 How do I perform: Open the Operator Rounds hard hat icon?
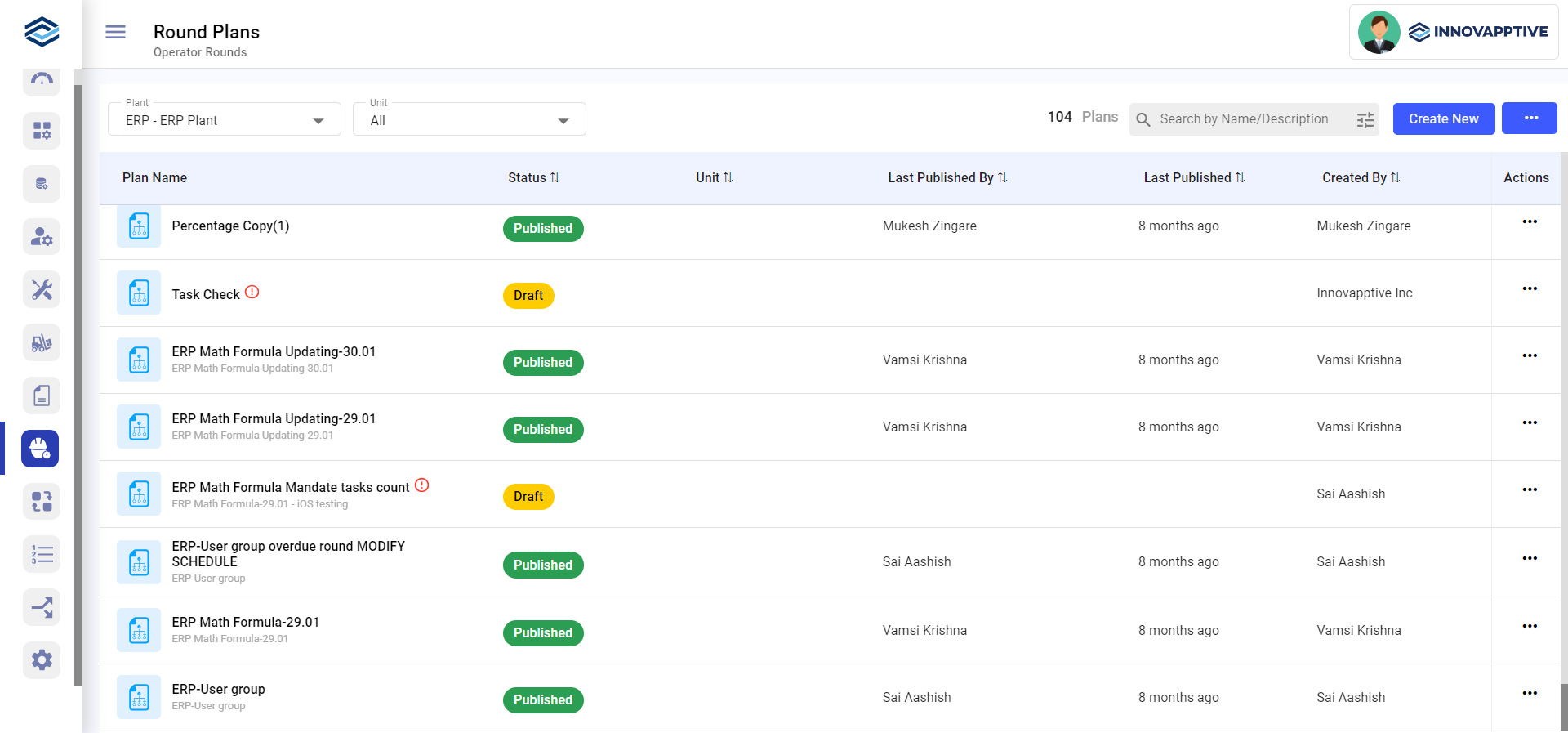[x=41, y=449]
